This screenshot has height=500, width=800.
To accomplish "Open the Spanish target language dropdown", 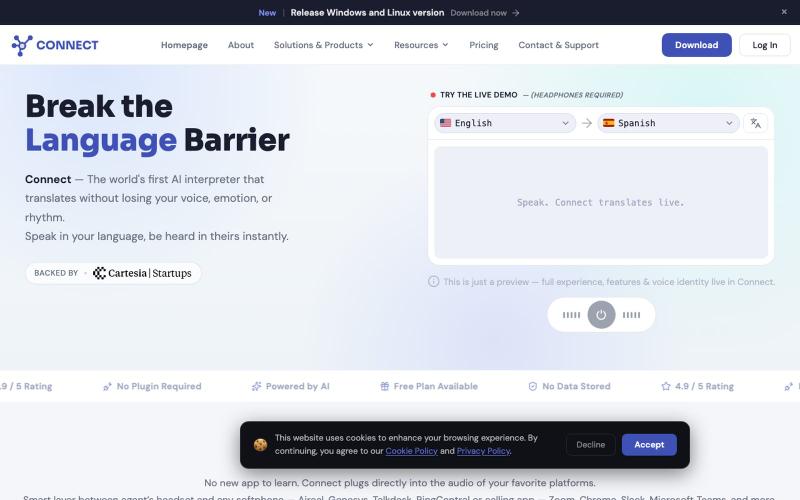I will [x=668, y=123].
